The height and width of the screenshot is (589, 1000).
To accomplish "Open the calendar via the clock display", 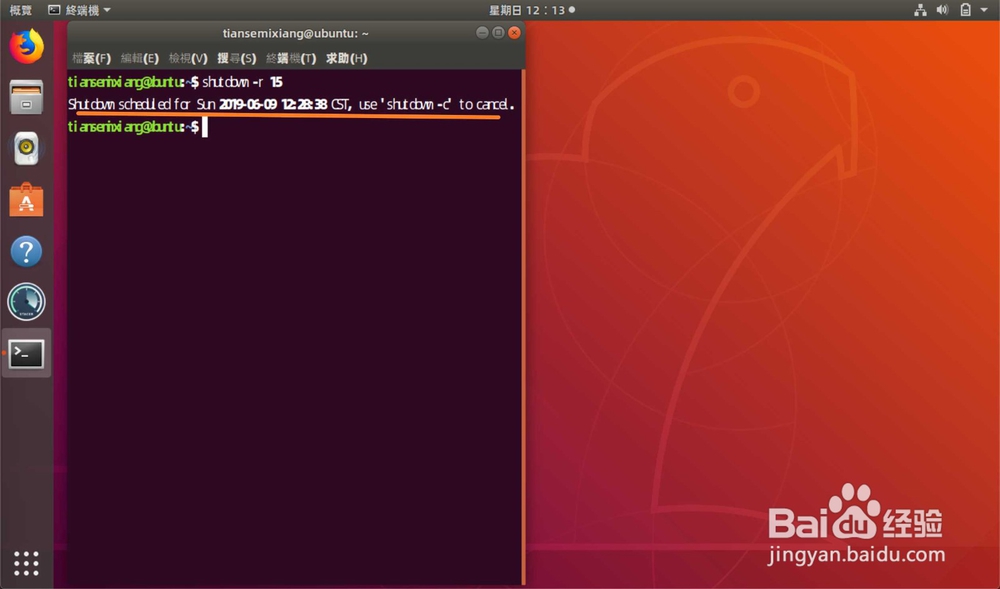I will 530,9.
